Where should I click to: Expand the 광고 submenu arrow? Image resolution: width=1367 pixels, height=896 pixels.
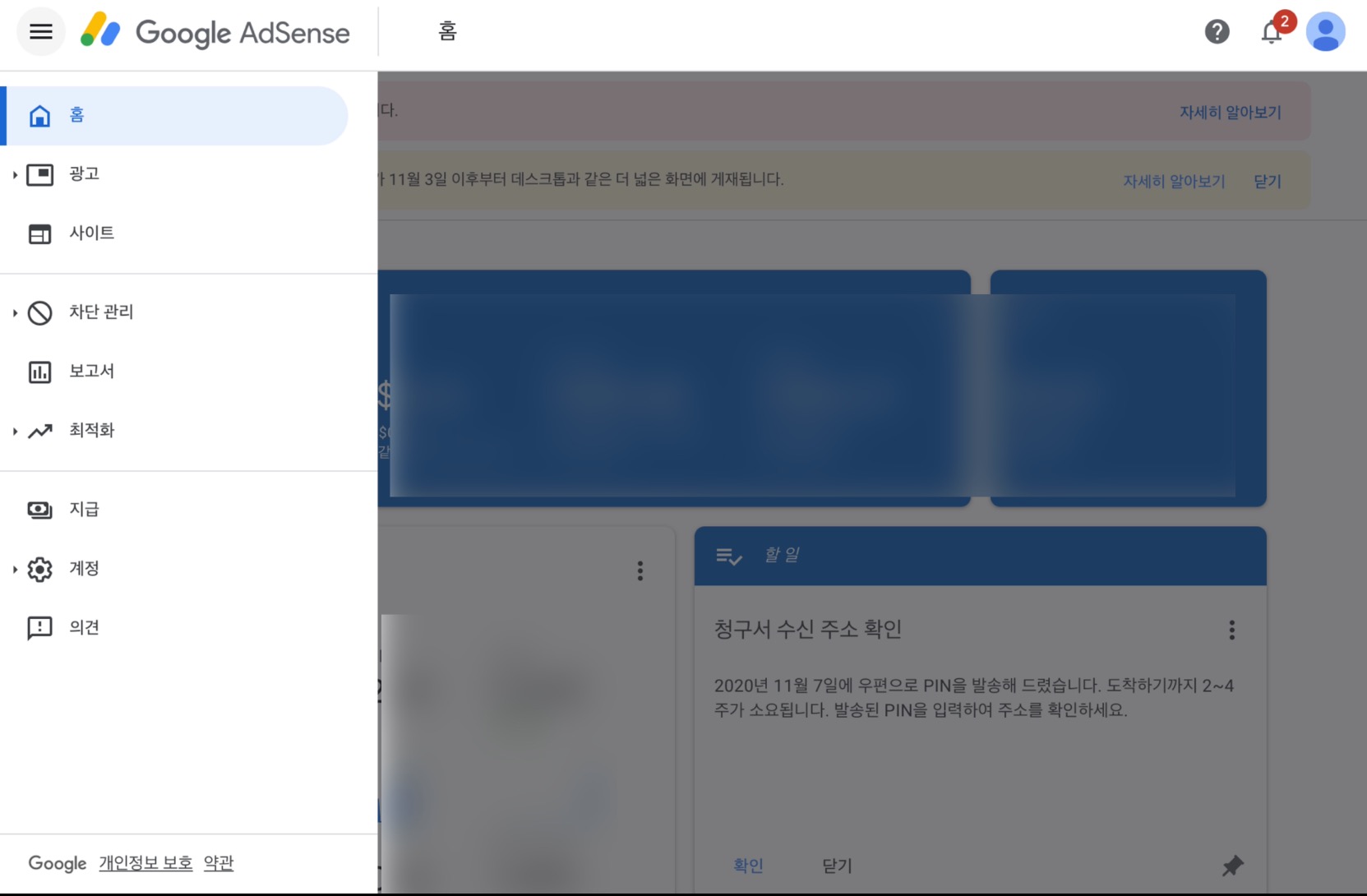(15, 174)
